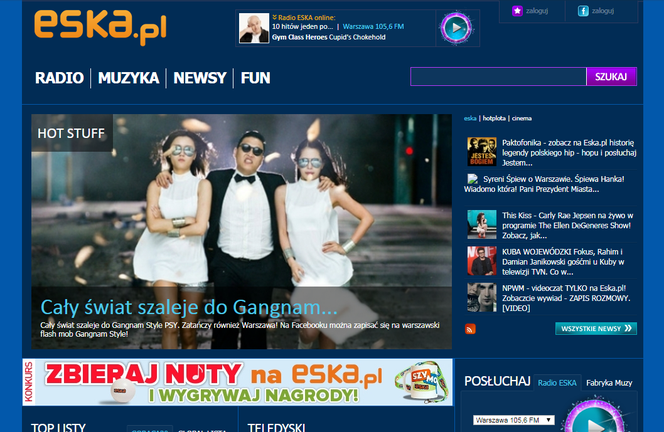The height and width of the screenshot is (432, 664).
Task: Log in with the Facebook icon
Action: tap(583, 11)
